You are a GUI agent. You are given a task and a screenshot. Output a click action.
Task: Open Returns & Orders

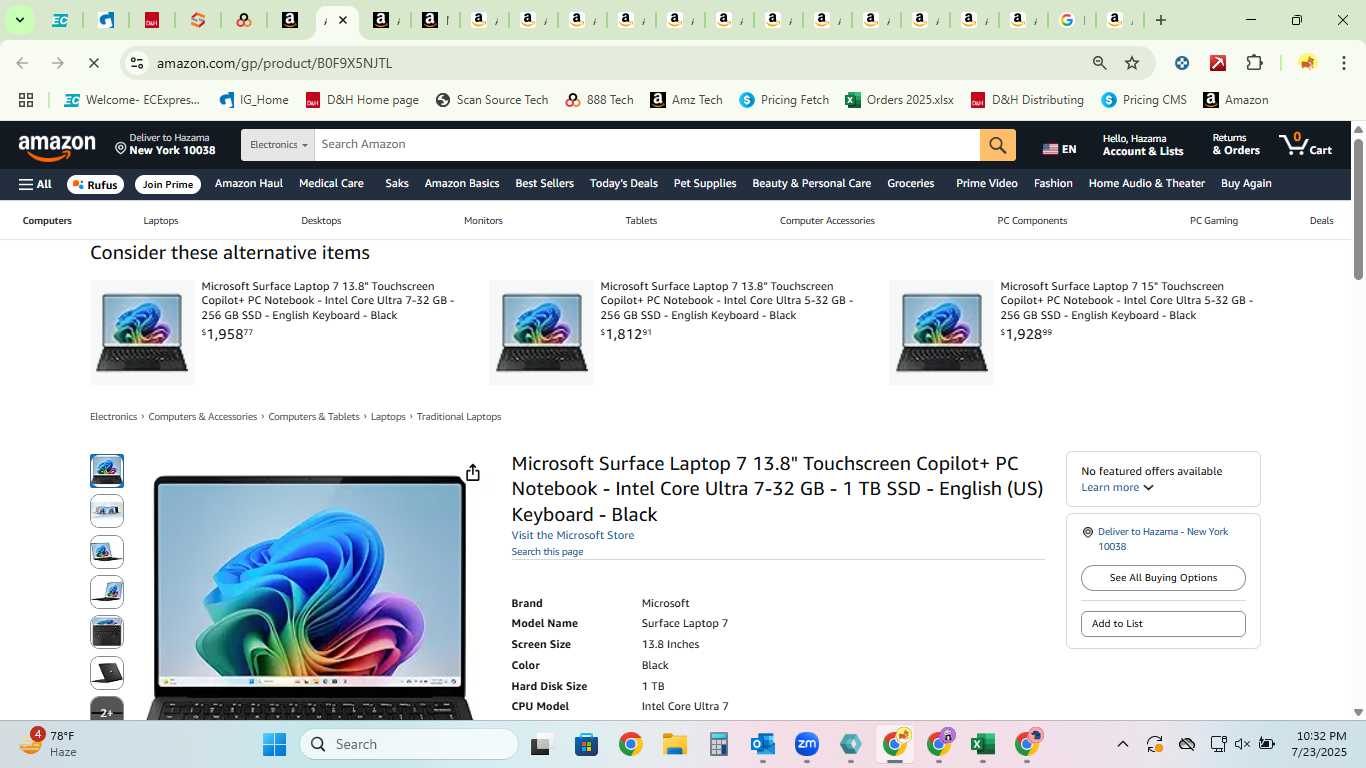coord(1236,145)
